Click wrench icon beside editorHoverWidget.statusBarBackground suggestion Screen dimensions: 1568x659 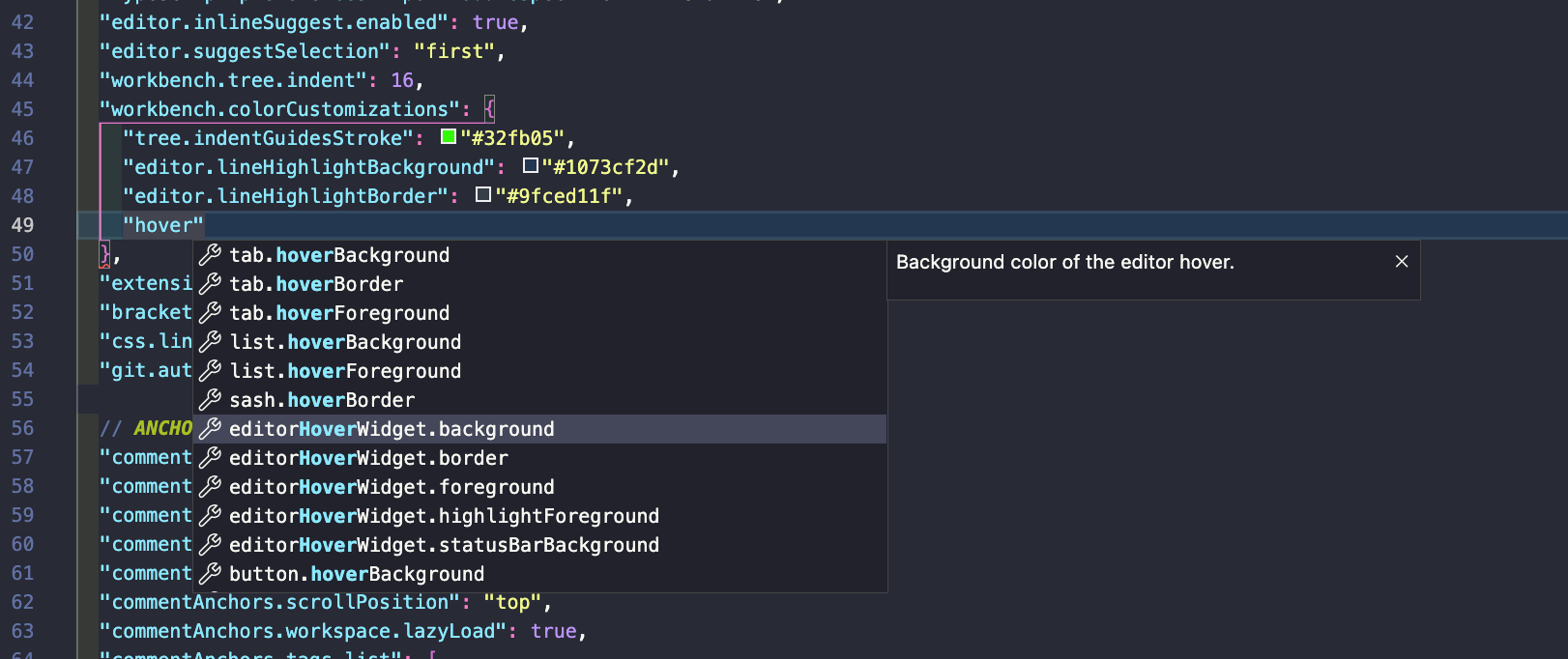pyautogui.click(x=210, y=545)
